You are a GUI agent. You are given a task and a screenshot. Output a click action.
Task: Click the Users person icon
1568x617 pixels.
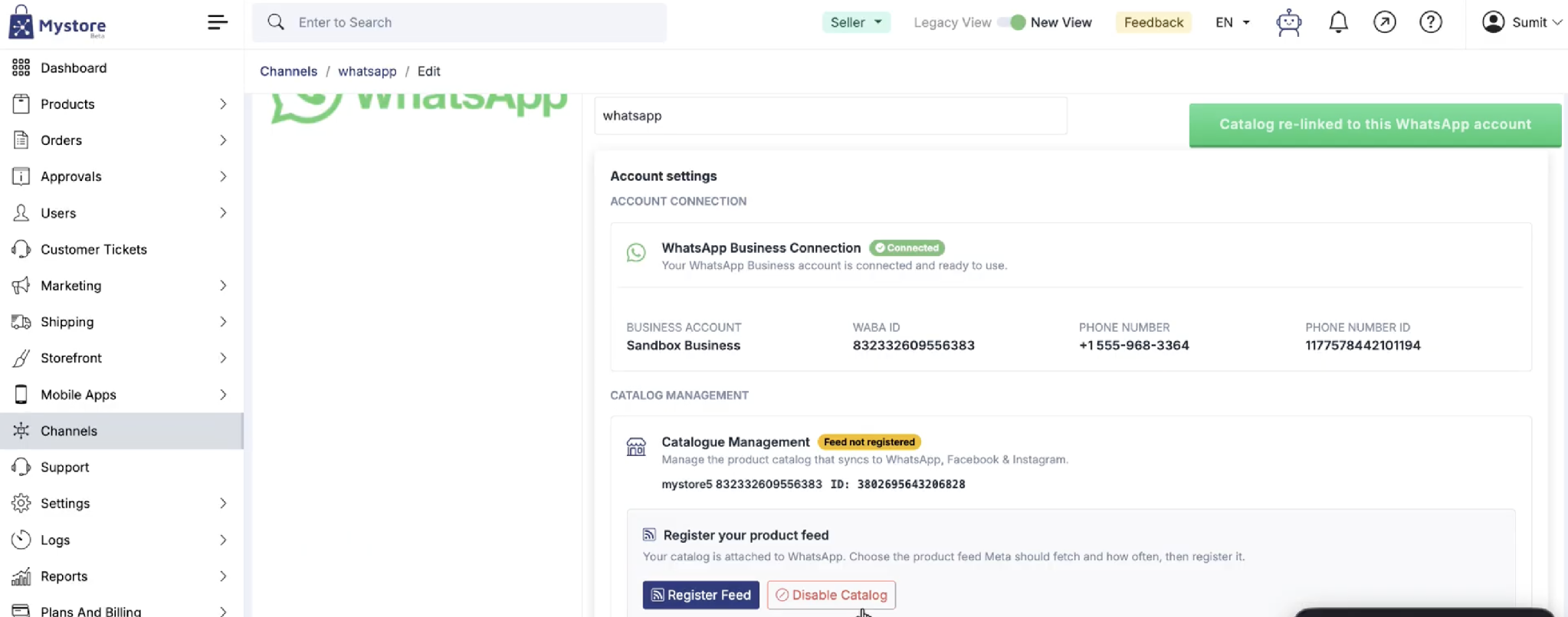(x=21, y=212)
